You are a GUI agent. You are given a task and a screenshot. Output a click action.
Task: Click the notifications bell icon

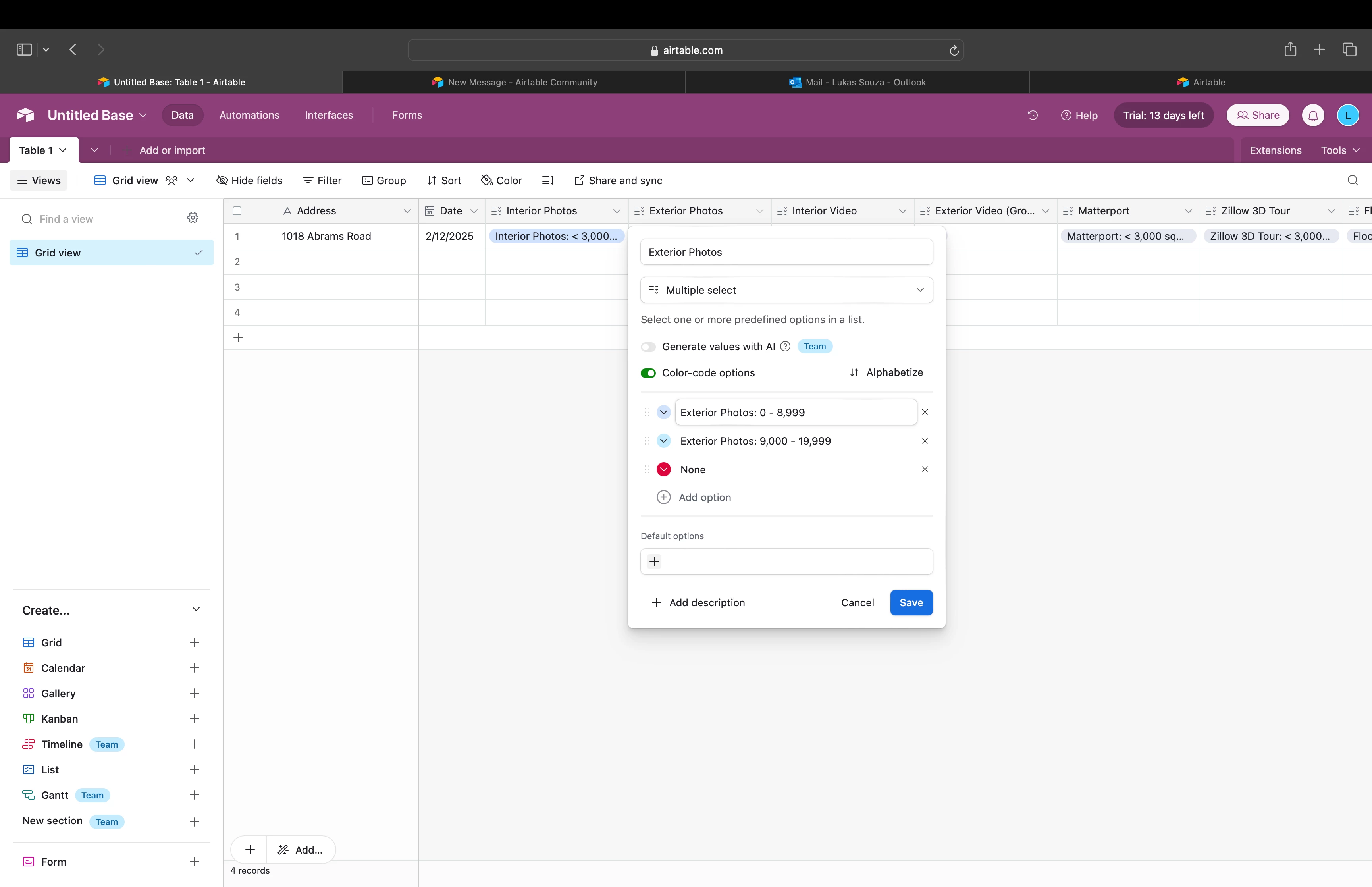[x=1313, y=115]
